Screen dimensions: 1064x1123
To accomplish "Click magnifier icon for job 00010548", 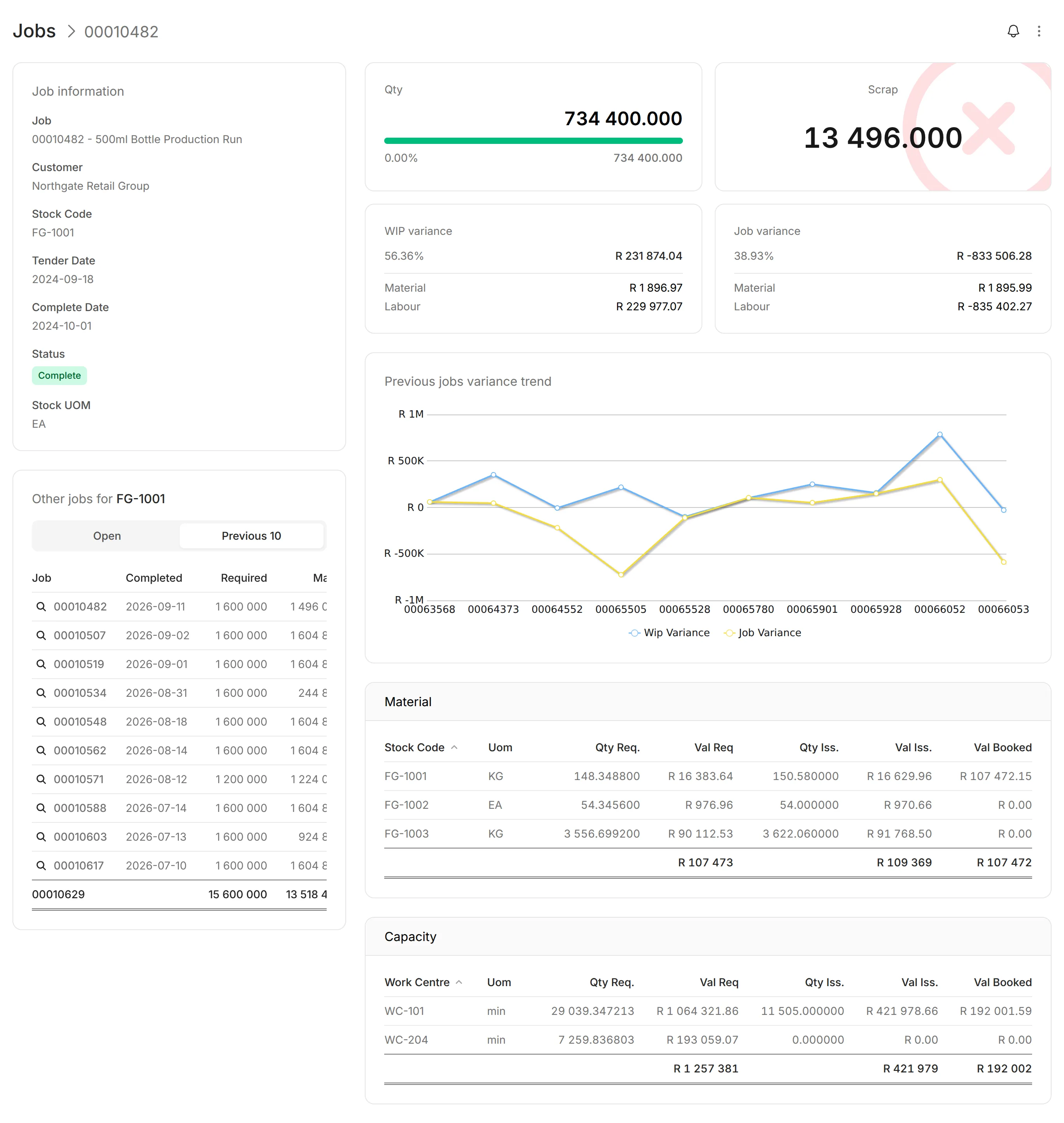I will click(x=41, y=721).
